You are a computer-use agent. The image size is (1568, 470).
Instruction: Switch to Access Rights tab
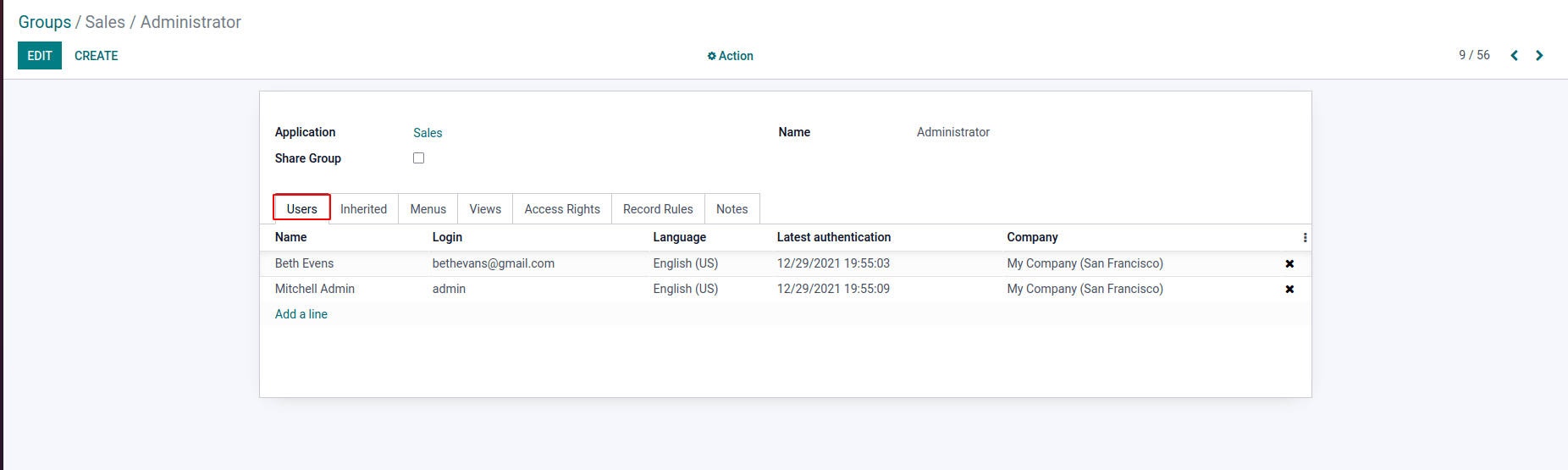(x=562, y=209)
